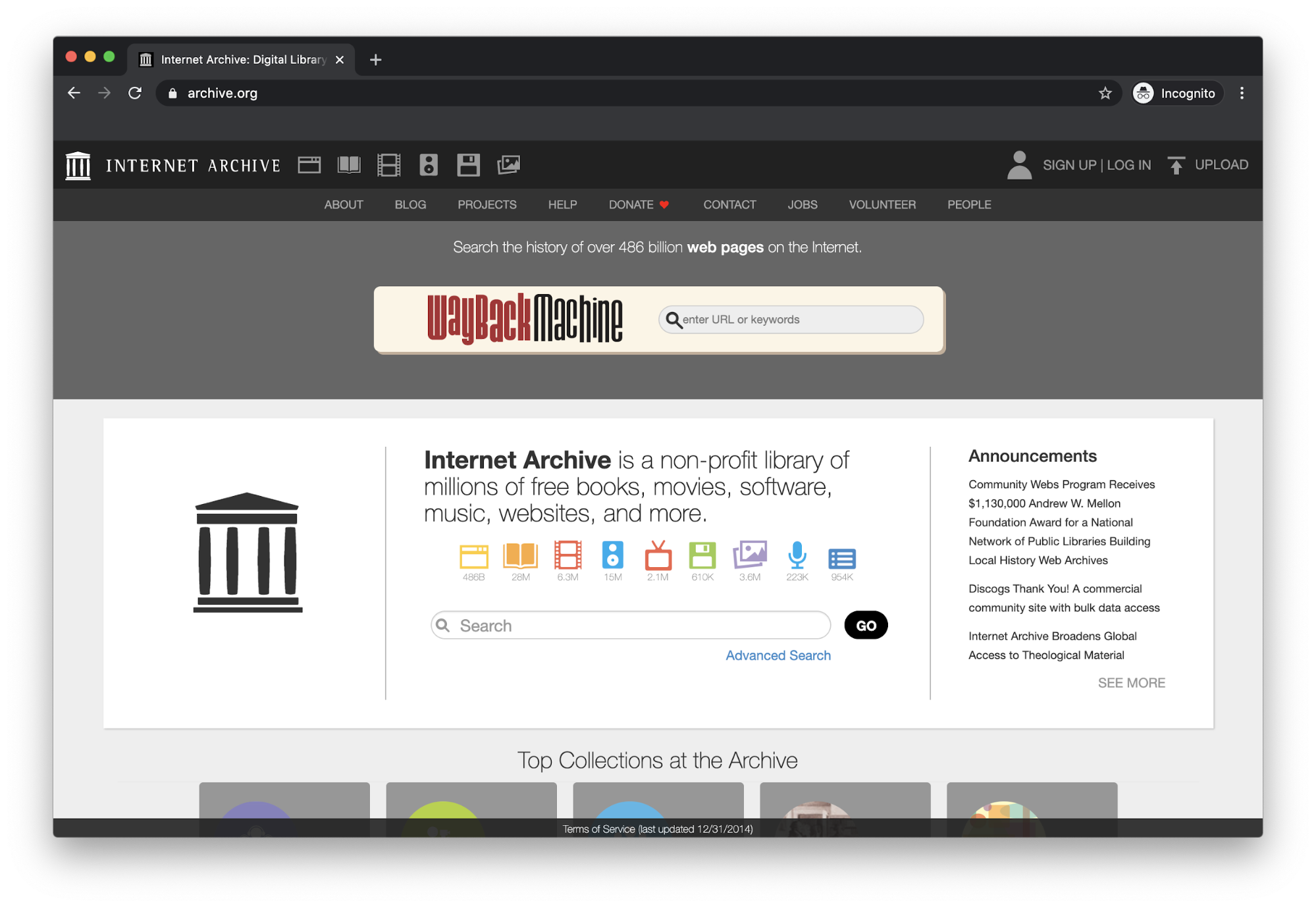This screenshot has height=908, width=1316.
Task: Open the Advanced Search link
Action: click(x=778, y=655)
